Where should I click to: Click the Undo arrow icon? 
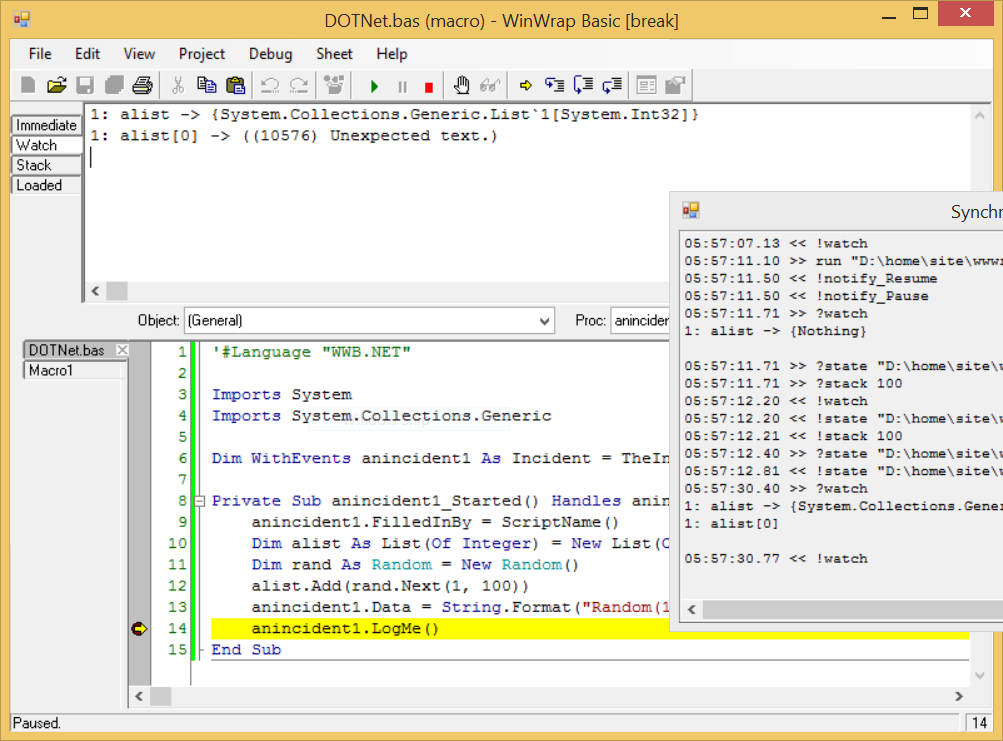(x=270, y=85)
